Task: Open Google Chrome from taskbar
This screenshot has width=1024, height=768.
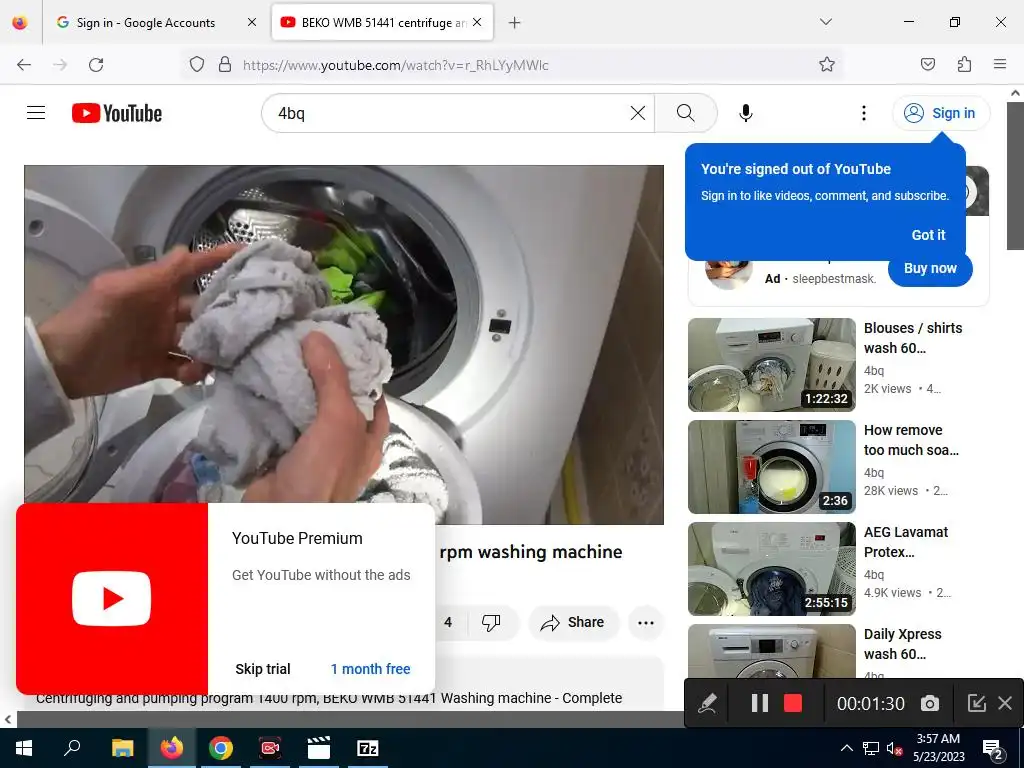Action: tap(221, 748)
